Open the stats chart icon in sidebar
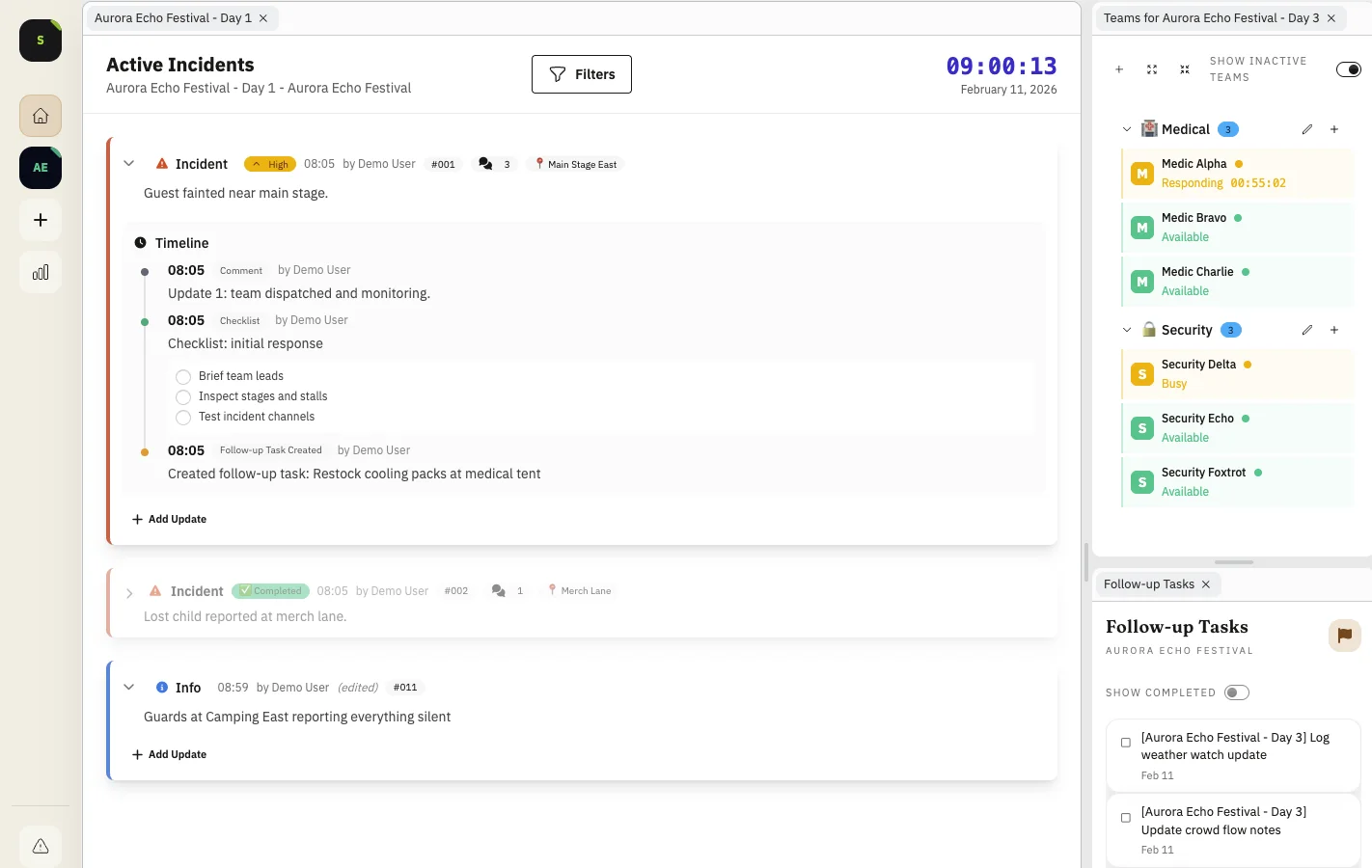Screen dimensions: 1372x868 pyautogui.click(x=40, y=272)
